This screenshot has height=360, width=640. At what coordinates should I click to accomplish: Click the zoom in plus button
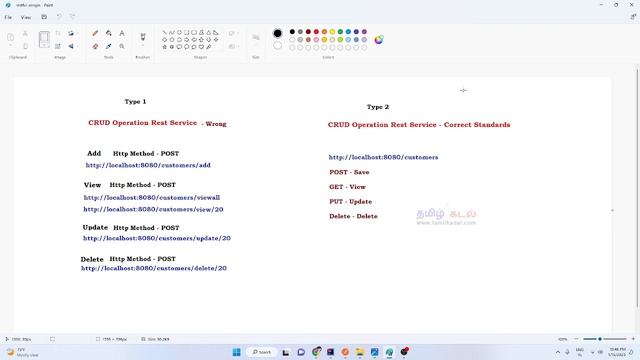633,339
